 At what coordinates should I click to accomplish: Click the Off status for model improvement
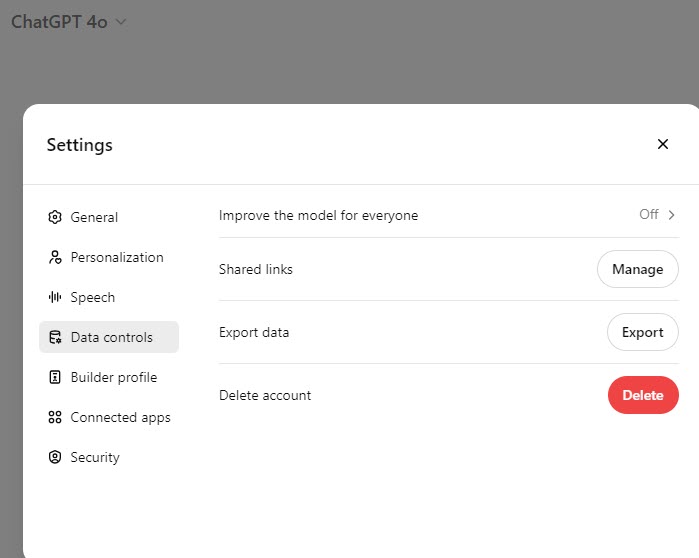pos(649,214)
